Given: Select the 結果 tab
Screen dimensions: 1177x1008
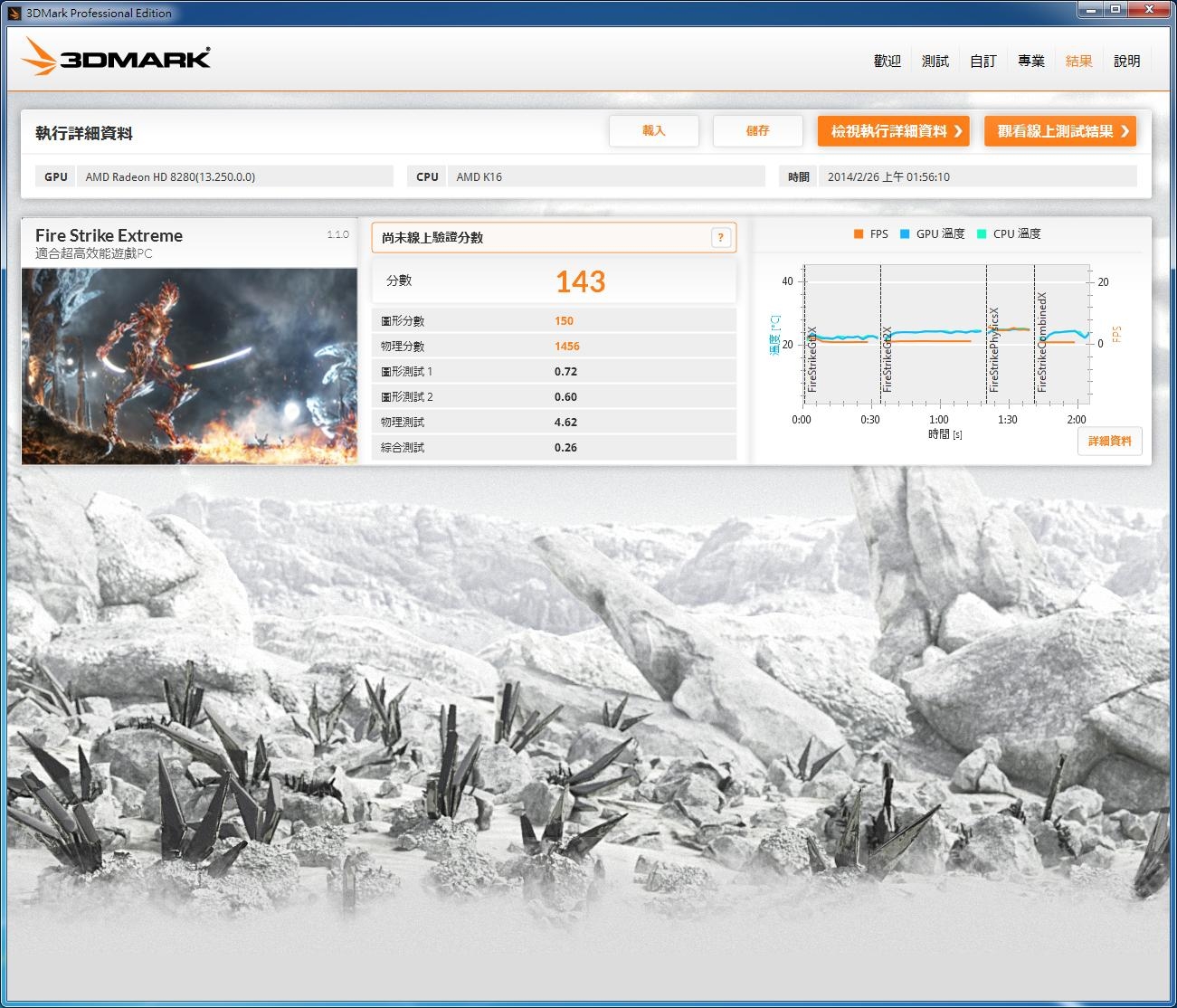Looking at the screenshot, I should click(x=1078, y=61).
